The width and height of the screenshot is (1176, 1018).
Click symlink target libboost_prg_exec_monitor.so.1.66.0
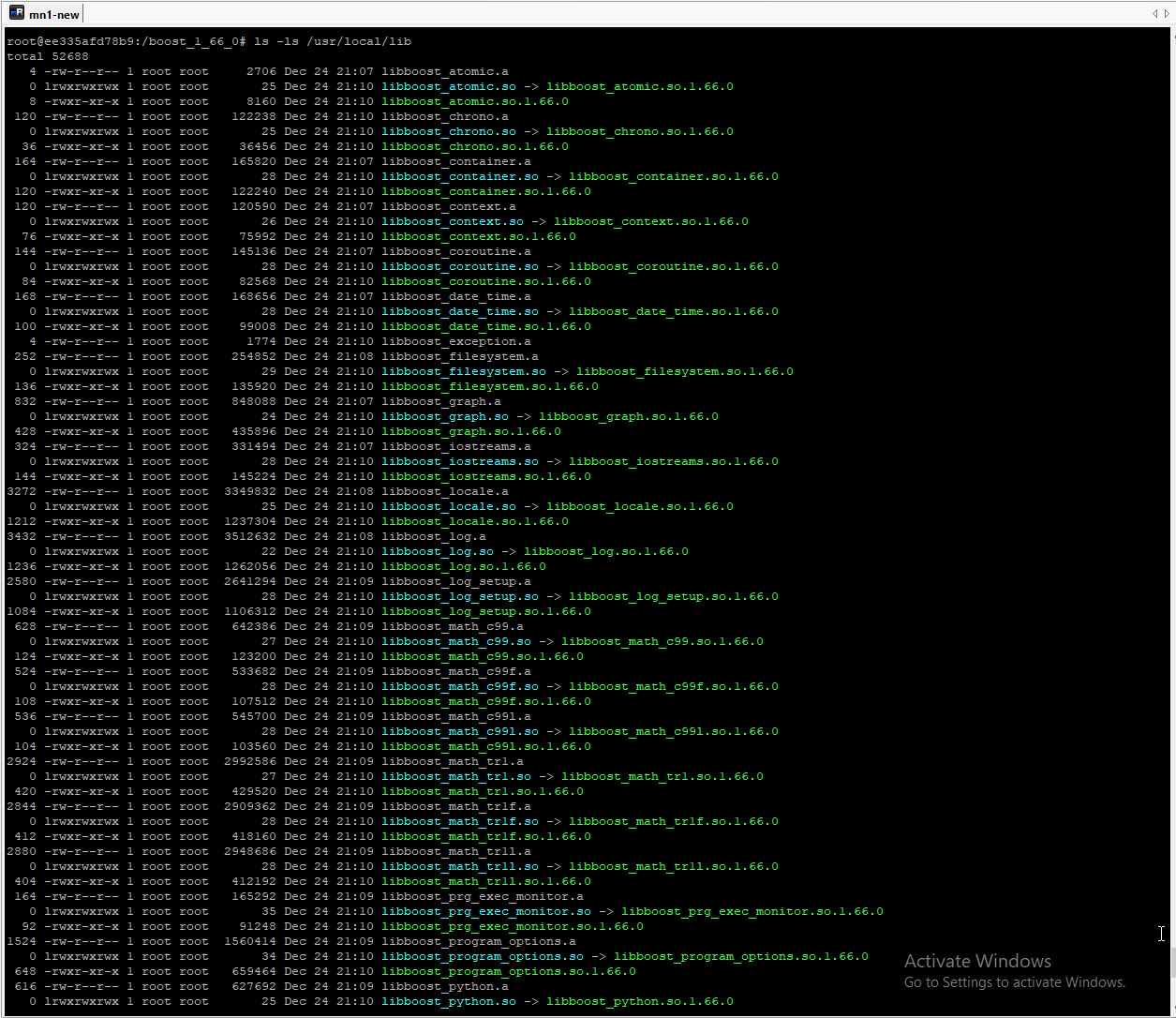pos(752,911)
